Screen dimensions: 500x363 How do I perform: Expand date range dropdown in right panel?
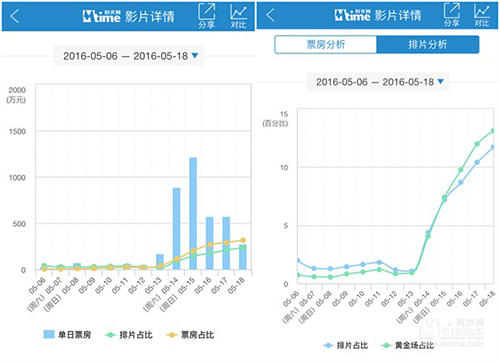(378, 82)
